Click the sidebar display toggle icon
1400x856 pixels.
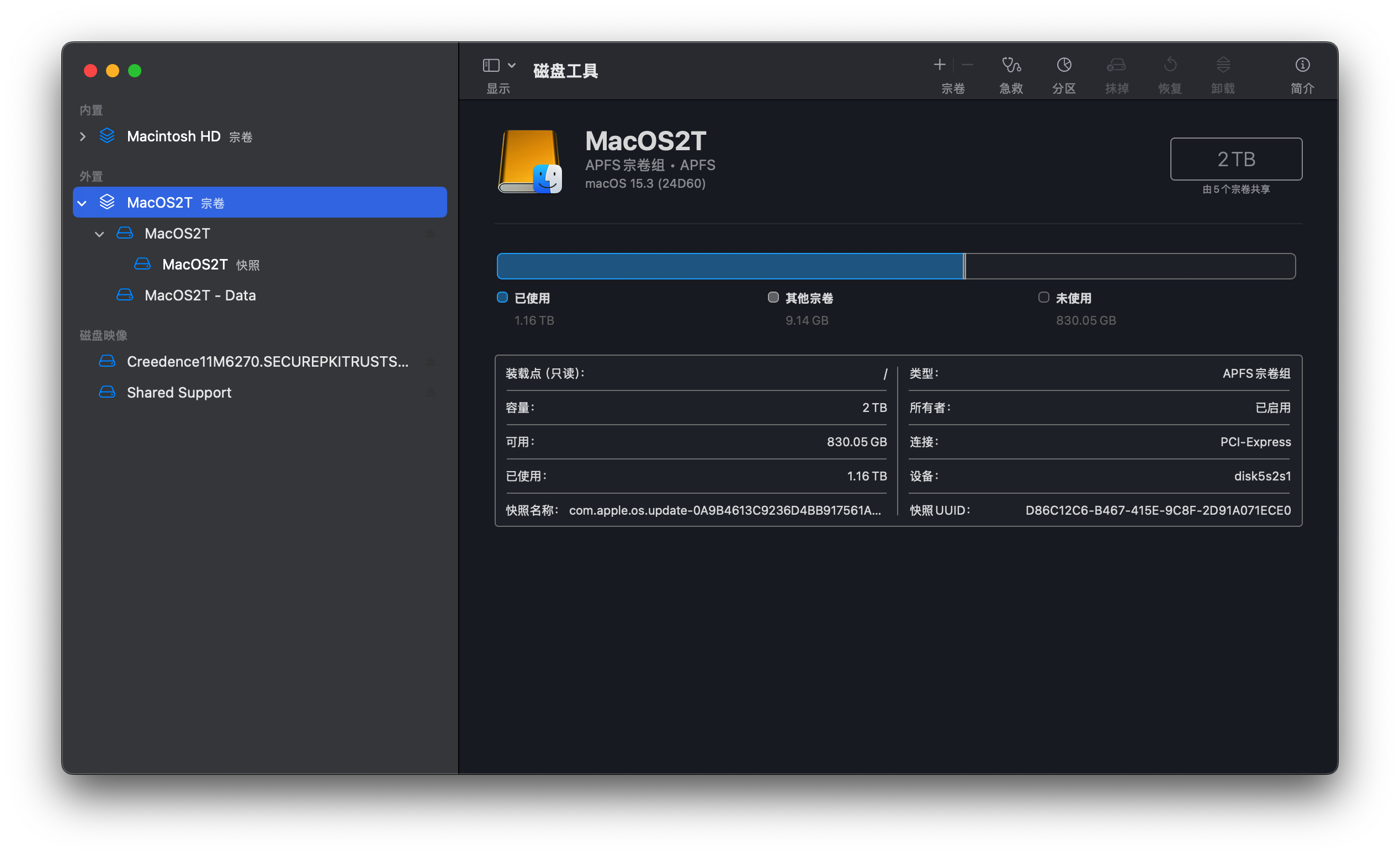(491, 65)
